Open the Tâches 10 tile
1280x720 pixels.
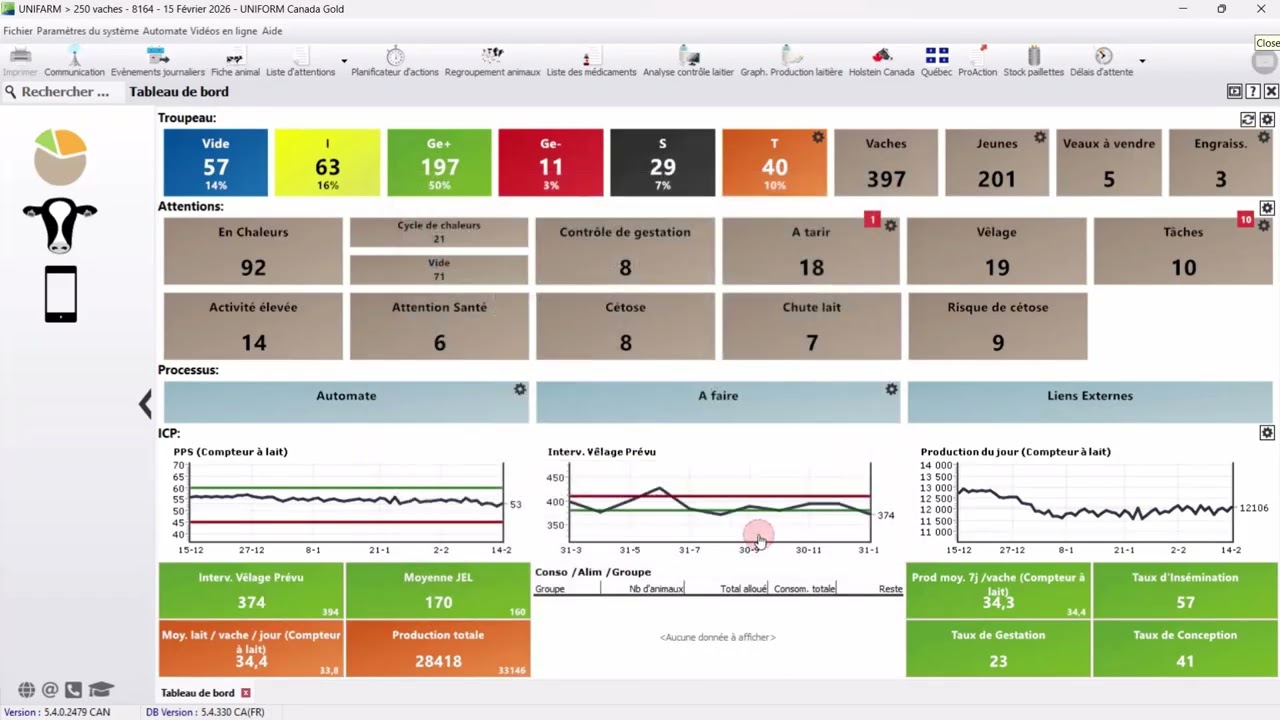[1183, 251]
